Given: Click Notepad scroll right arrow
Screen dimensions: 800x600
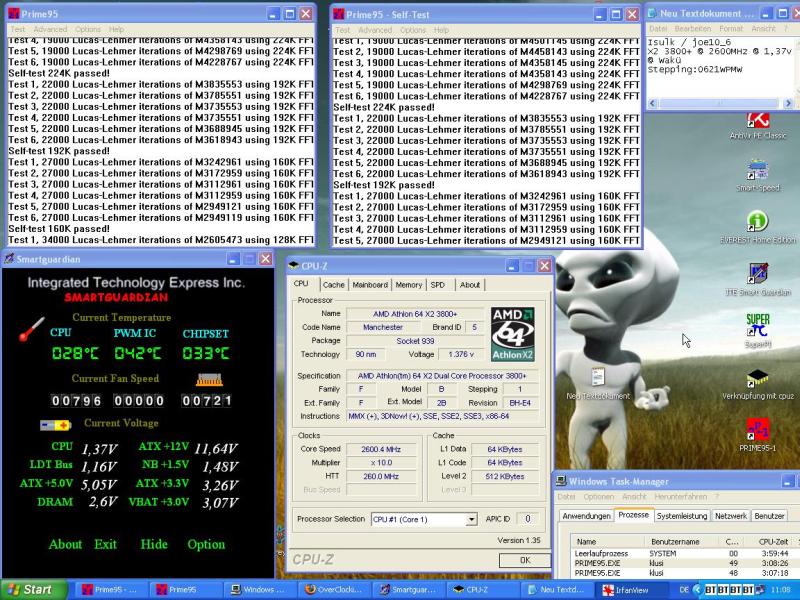Looking at the screenshot, I should 788,103.
